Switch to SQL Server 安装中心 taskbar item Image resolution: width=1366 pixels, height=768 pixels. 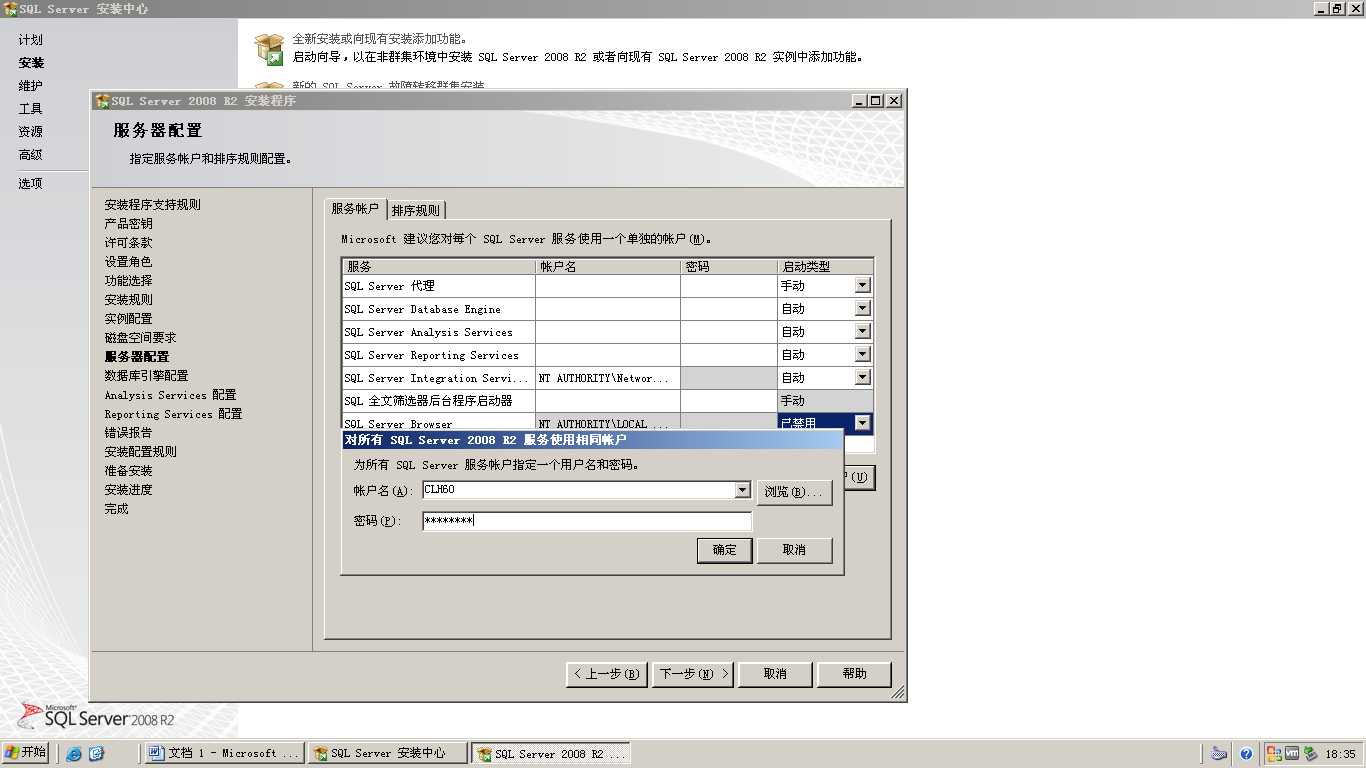[387, 753]
